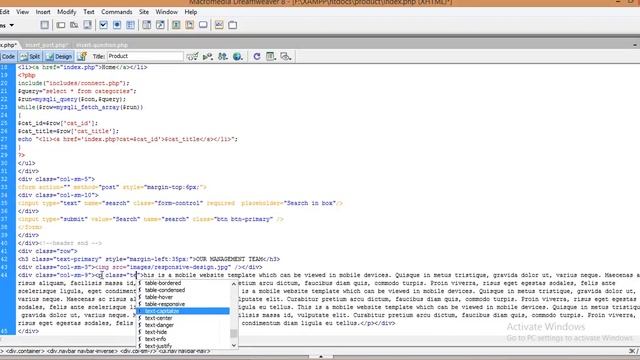The height and width of the screenshot is (360, 640).
Task: Click the Live Data view icon
Action: tap(82, 56)
